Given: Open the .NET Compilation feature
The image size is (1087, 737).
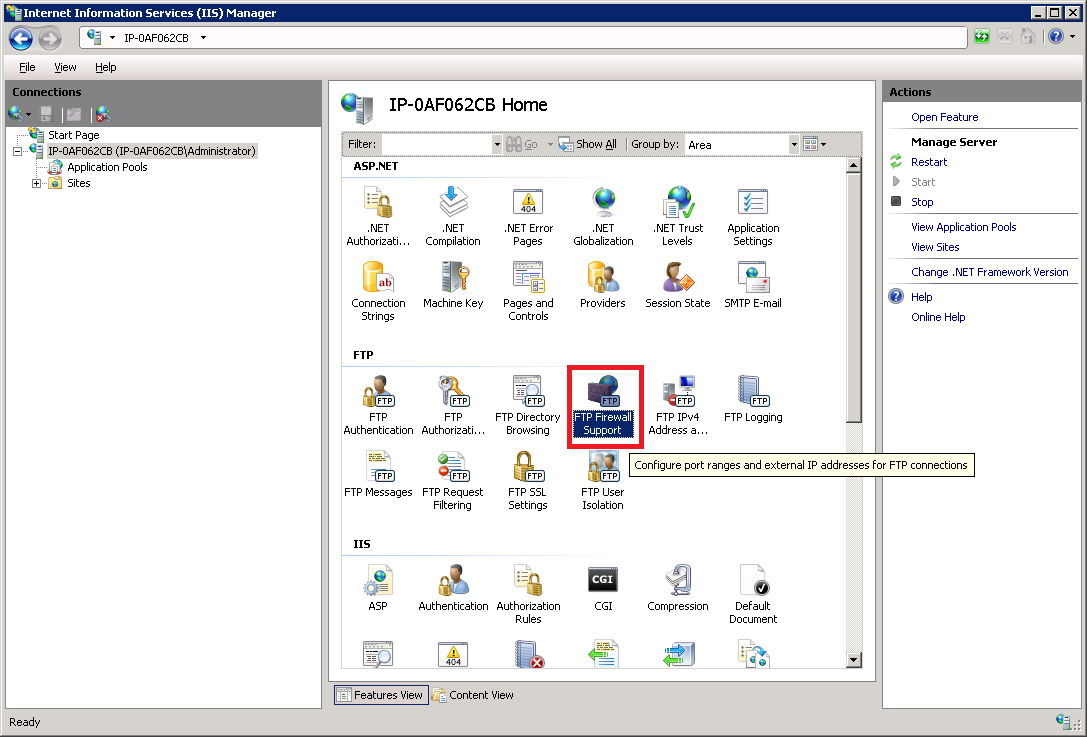Looking at the screenshot, I should coord(453,216).
